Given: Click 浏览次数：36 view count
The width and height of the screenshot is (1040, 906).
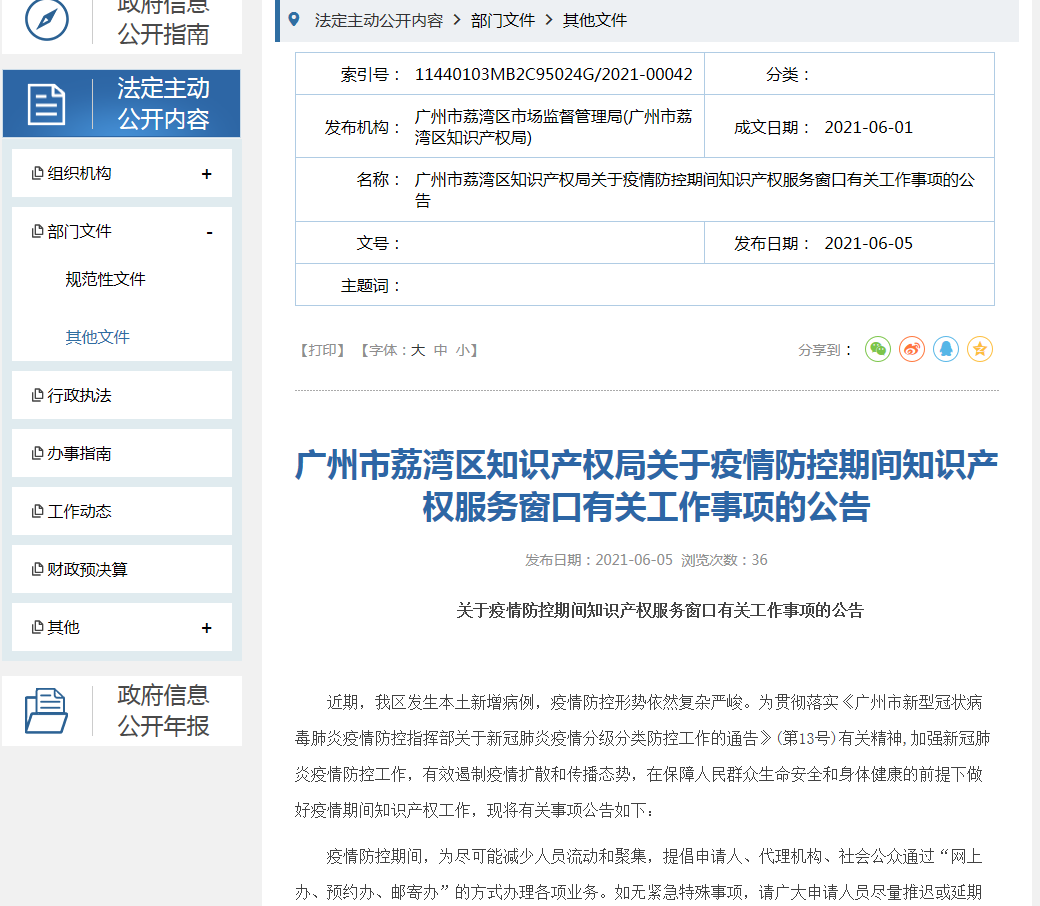Looking at the screenshot, I should tap(724, 560).
